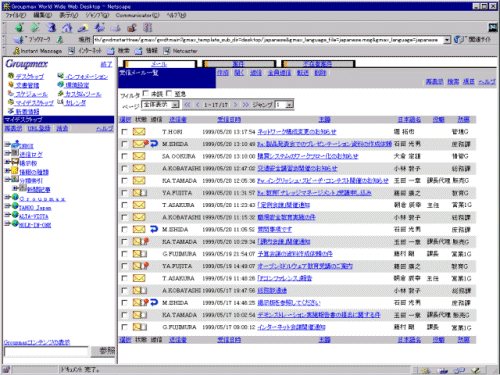Click the envelope icon in SA.OOKURA row

click(x=139, y=156)
